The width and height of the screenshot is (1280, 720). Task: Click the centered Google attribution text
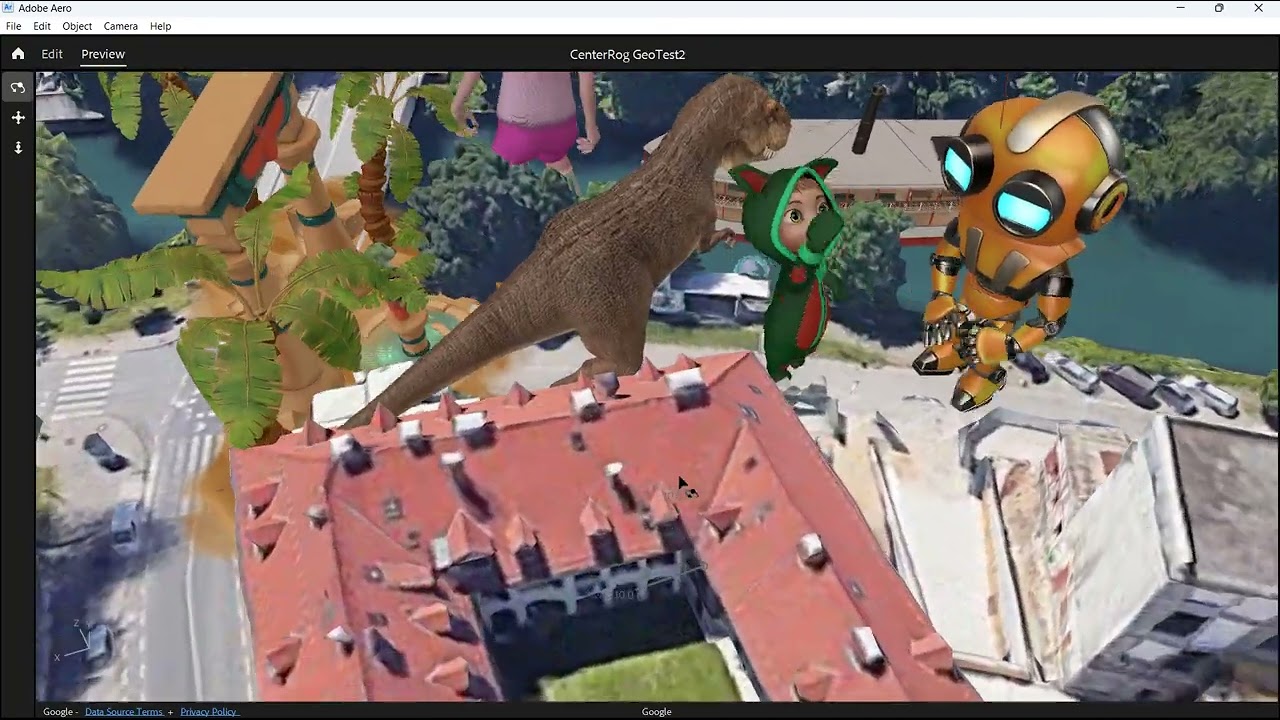[x=656, y=712]
